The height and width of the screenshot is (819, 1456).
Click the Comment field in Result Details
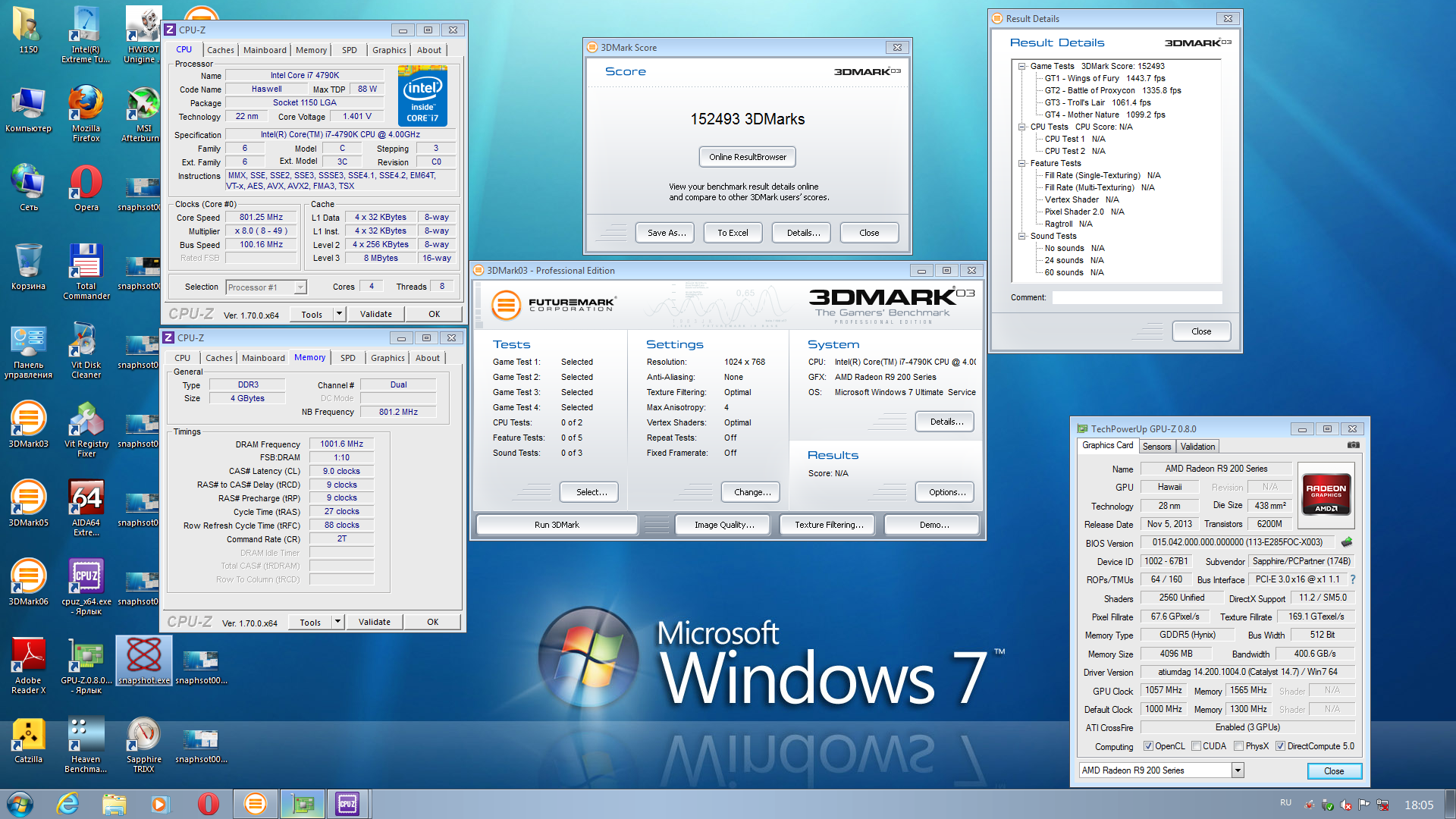point(1137,297)
